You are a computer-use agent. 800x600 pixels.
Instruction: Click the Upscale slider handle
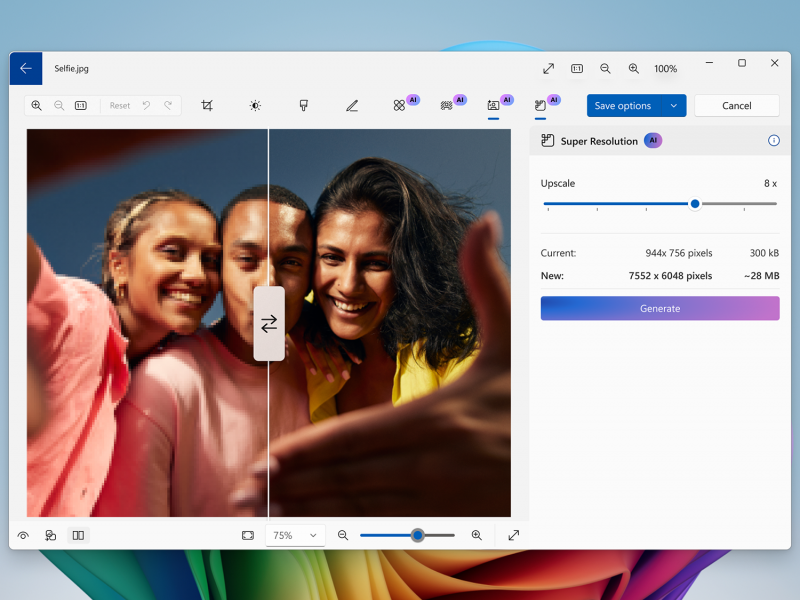pyautogui.click(x=695, y=204)
